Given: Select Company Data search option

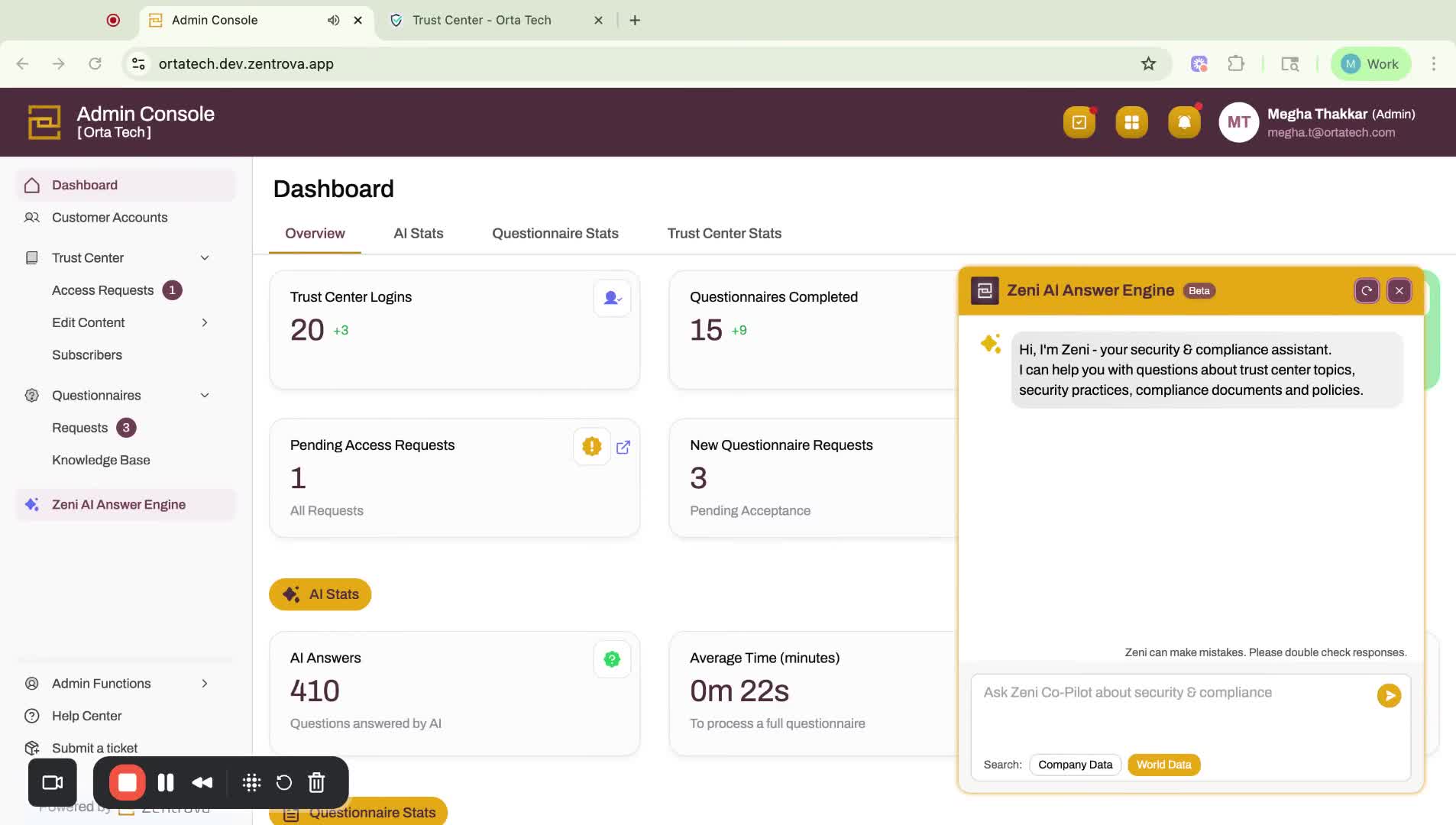Looking at the screenshot, I should pos(1075,765).
